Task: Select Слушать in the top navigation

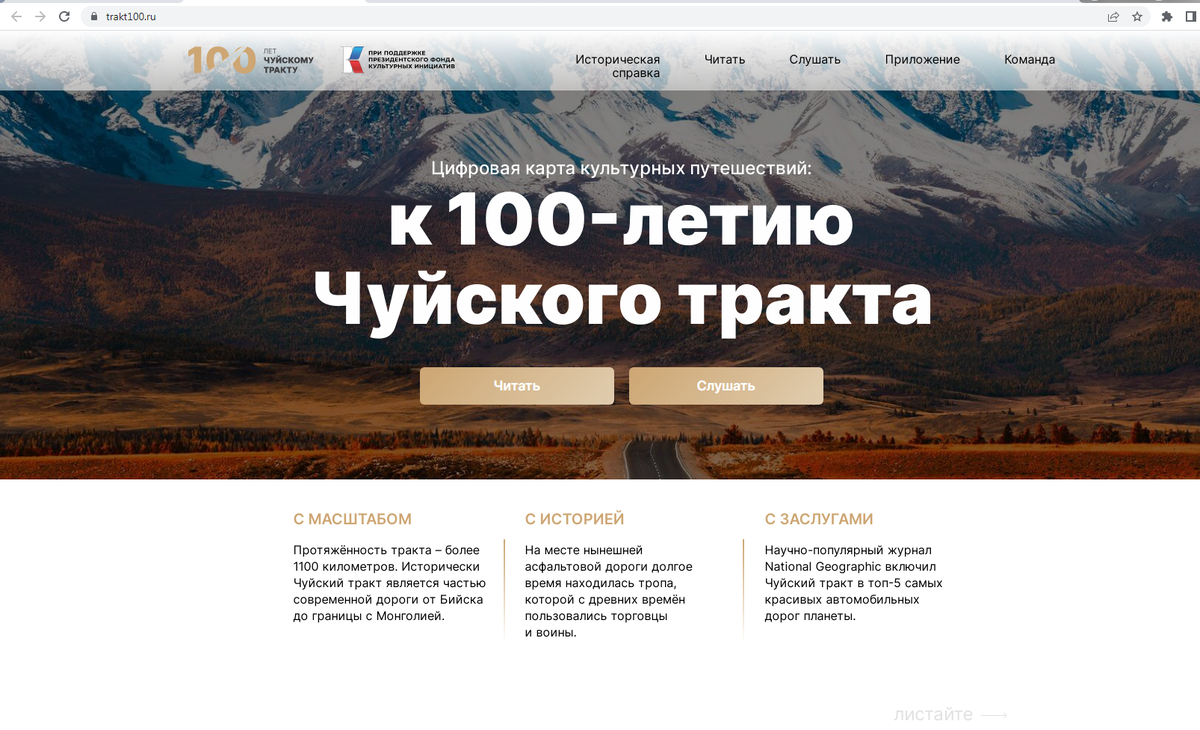Action: [814, 59]
